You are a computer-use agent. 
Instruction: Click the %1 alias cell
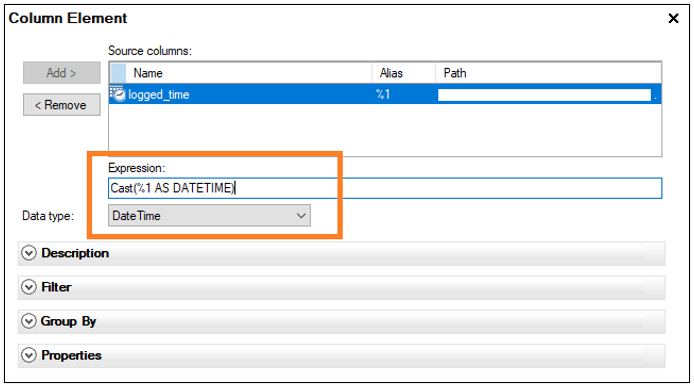(383, 94)
